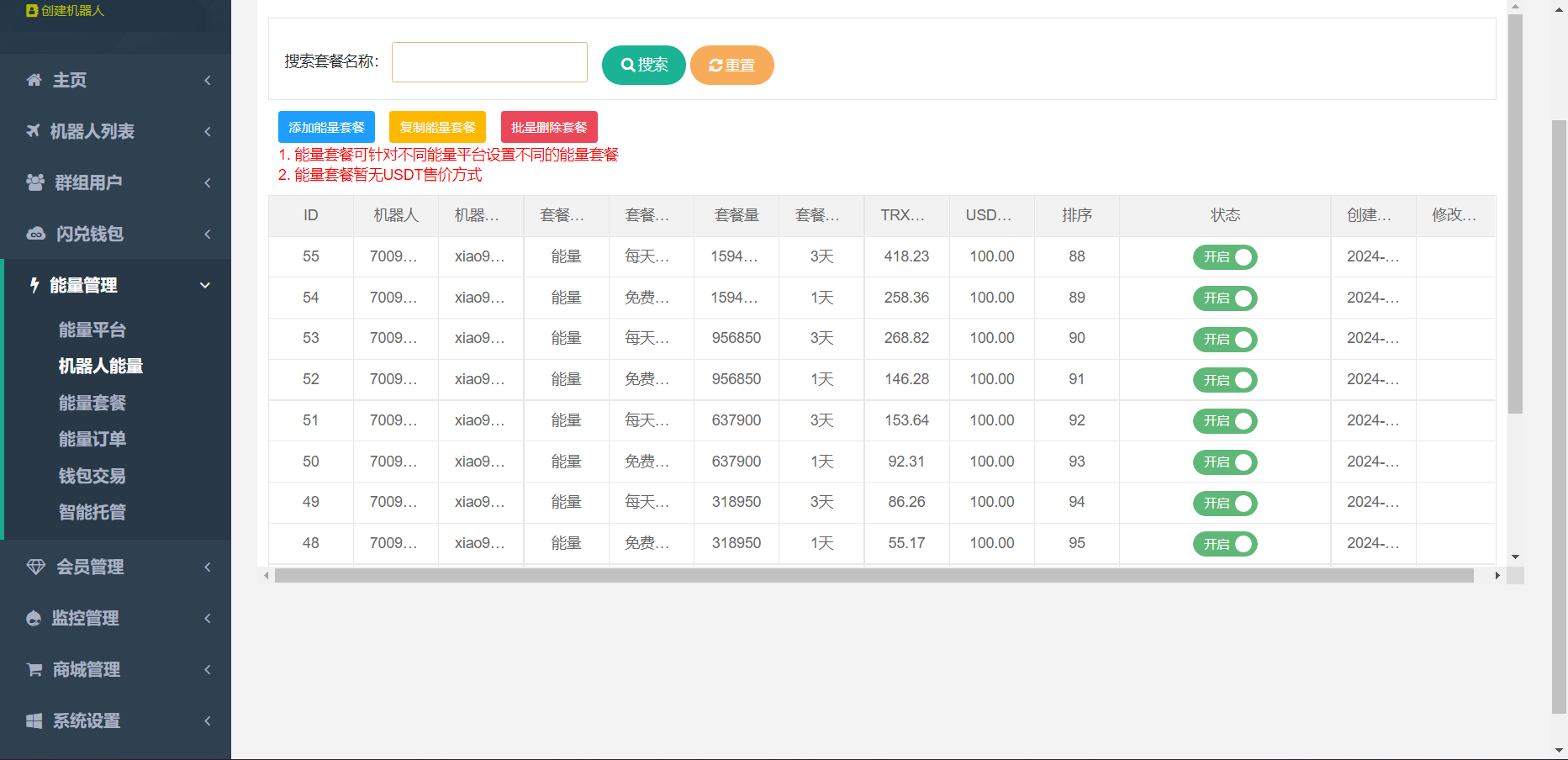Click TRX price cell 258.36
This screenshot has width=1568, height=760.
click(x=906, y=298)
